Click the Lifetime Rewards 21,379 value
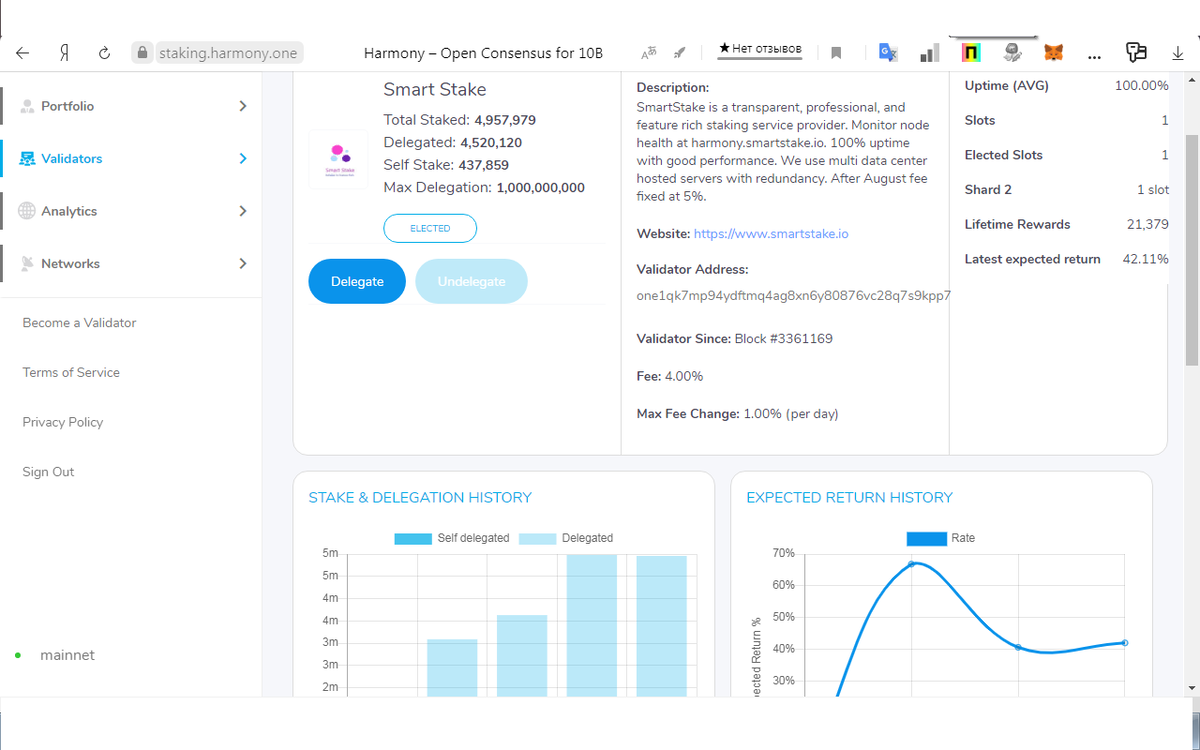The height and width of the screenshot is (750, 1200). point(1147,224)
